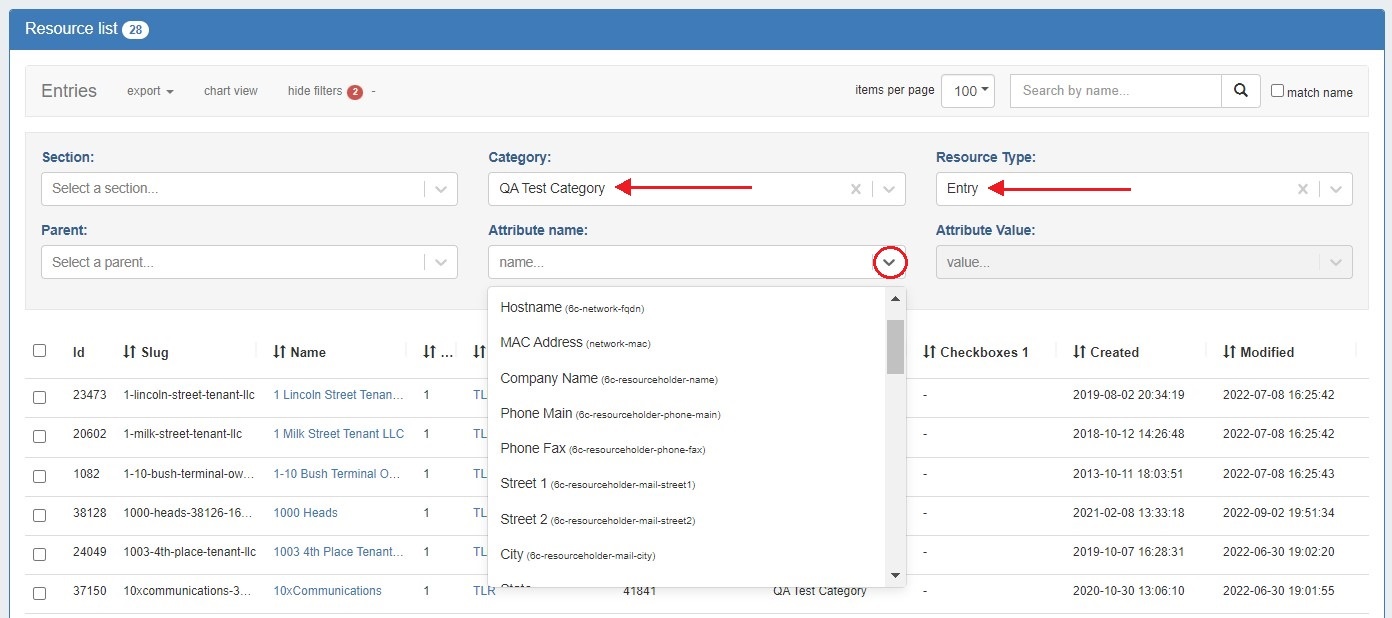Clear the QA Test Category selection
The height and width of the screenshot is (618, 1392).
click(x=855, y=189)
